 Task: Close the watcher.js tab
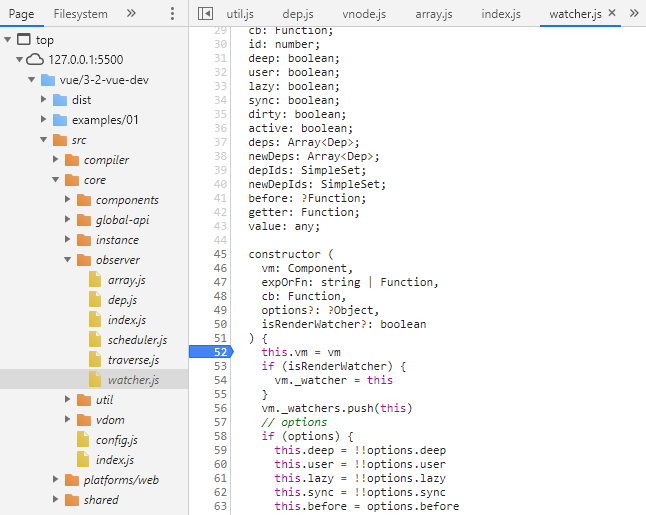[612, 13]
